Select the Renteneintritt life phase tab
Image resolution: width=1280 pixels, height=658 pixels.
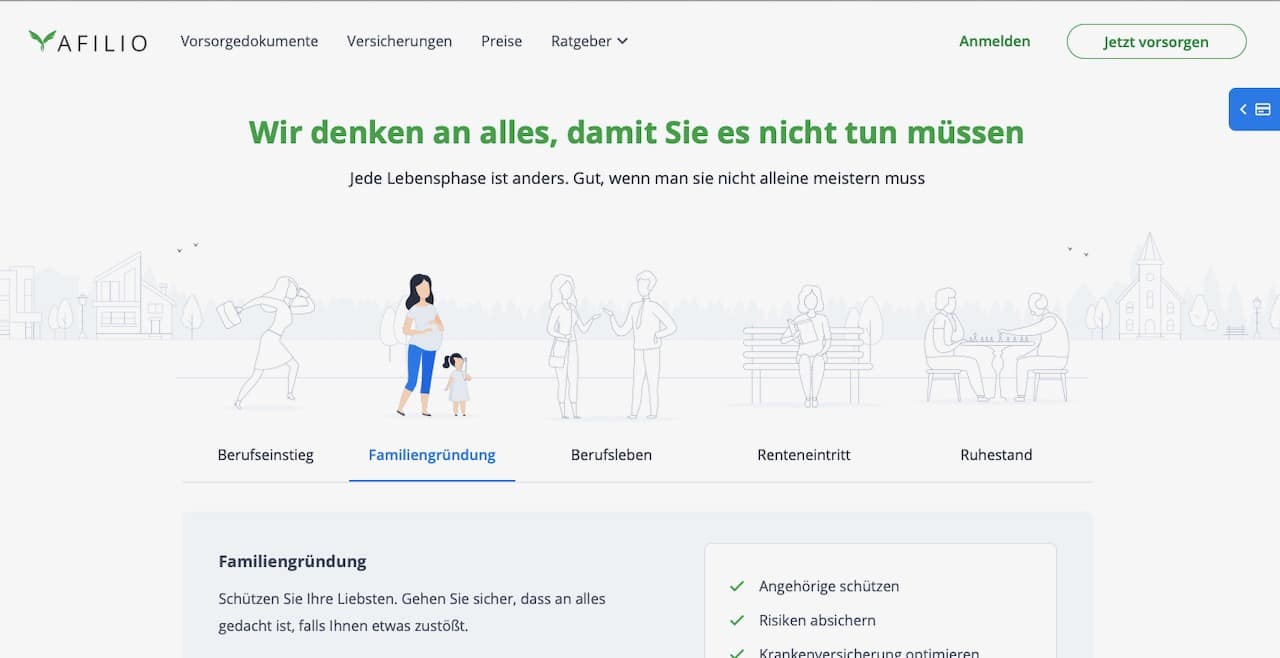pyautogui.click(x=803, y=454)
